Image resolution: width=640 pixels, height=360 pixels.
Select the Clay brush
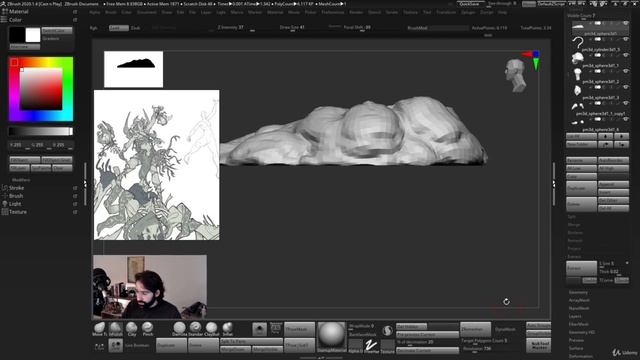coord(131,328)
